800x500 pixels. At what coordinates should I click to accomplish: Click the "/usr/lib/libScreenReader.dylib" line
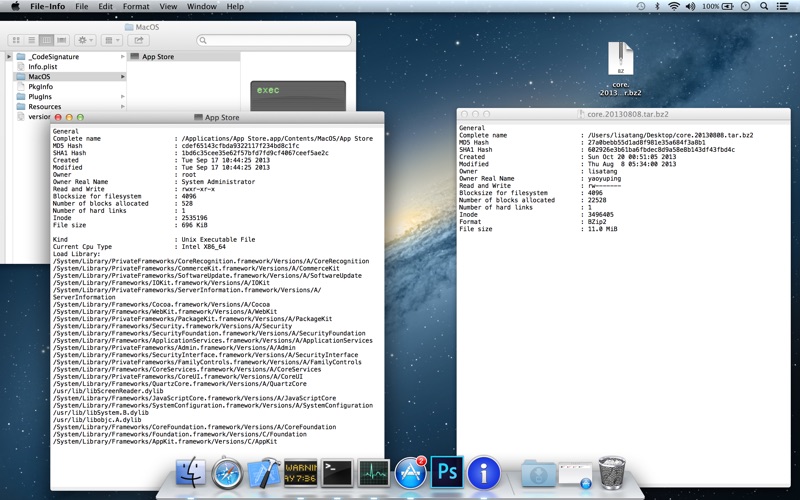pyautogui.click(x=108, y=391)
